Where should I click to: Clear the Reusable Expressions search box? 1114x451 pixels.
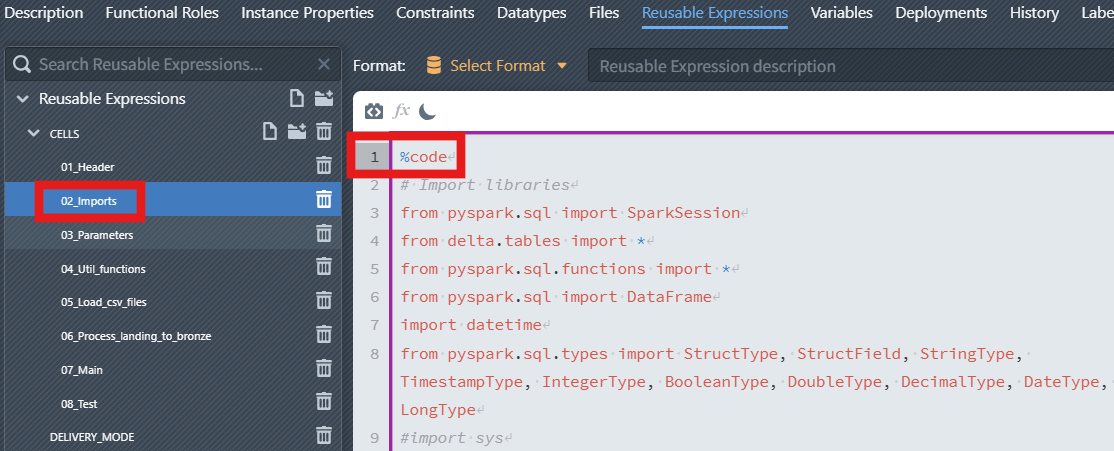(x=324, y=64)
